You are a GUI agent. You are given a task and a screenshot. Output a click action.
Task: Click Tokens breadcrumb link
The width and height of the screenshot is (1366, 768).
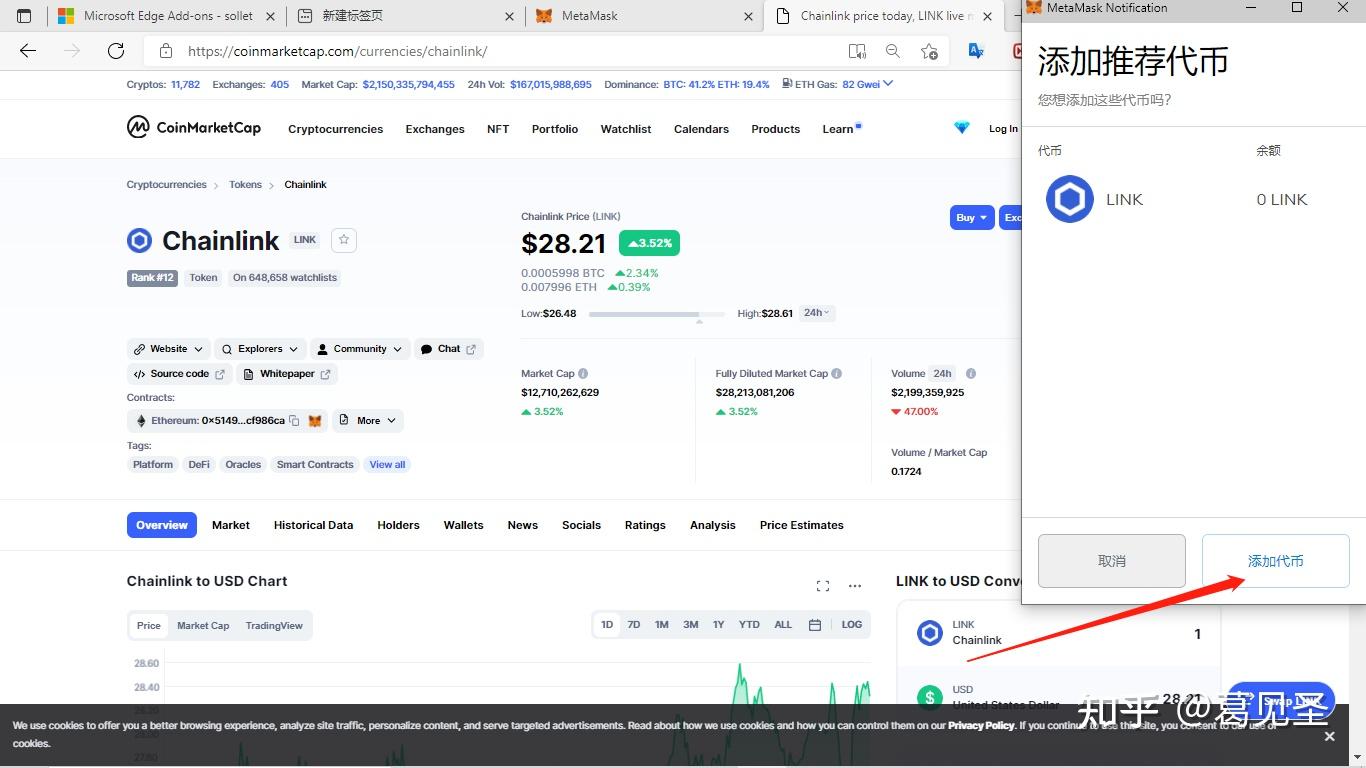click(x=245, y=185)
